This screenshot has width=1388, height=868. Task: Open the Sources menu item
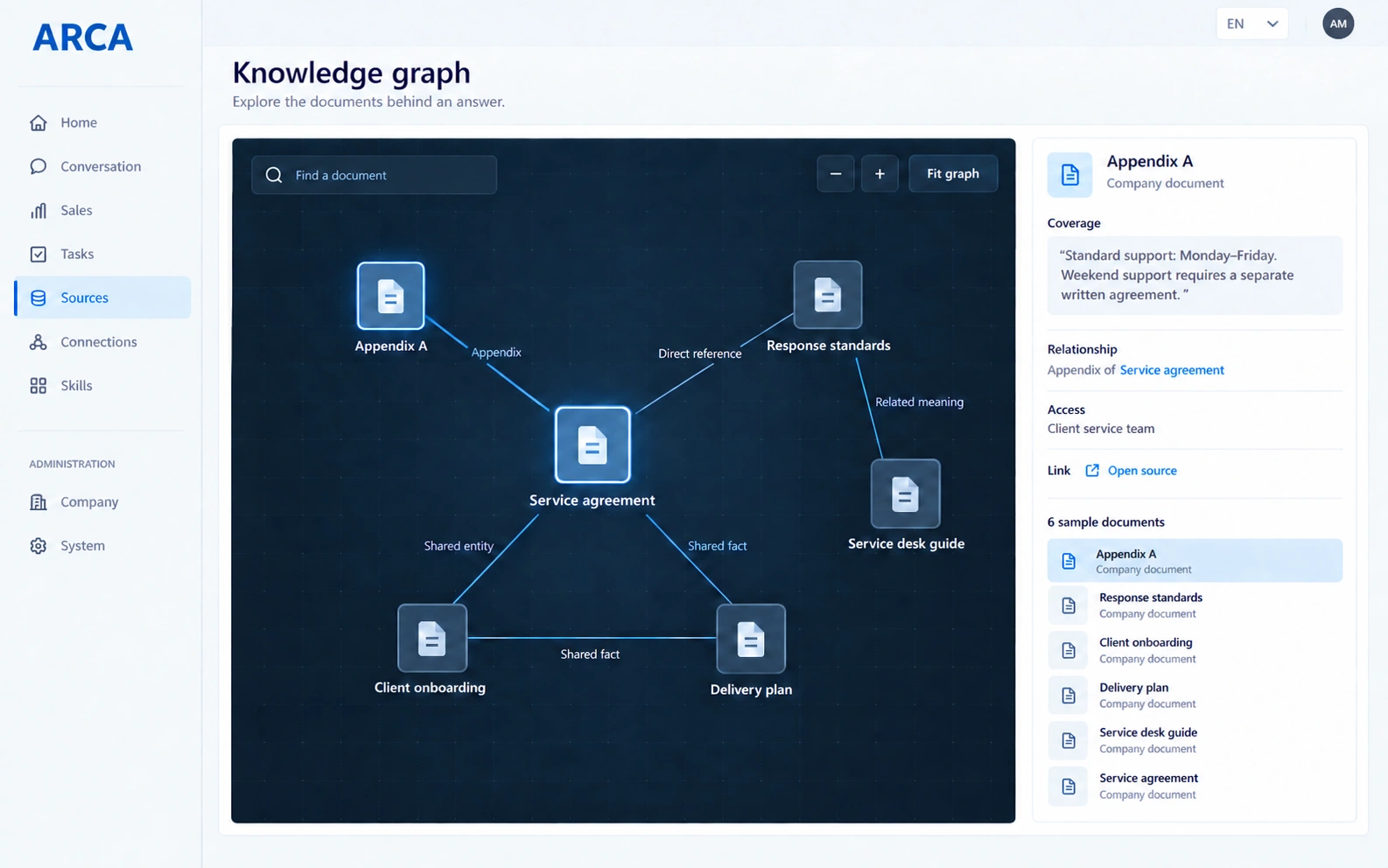(103, 297)
